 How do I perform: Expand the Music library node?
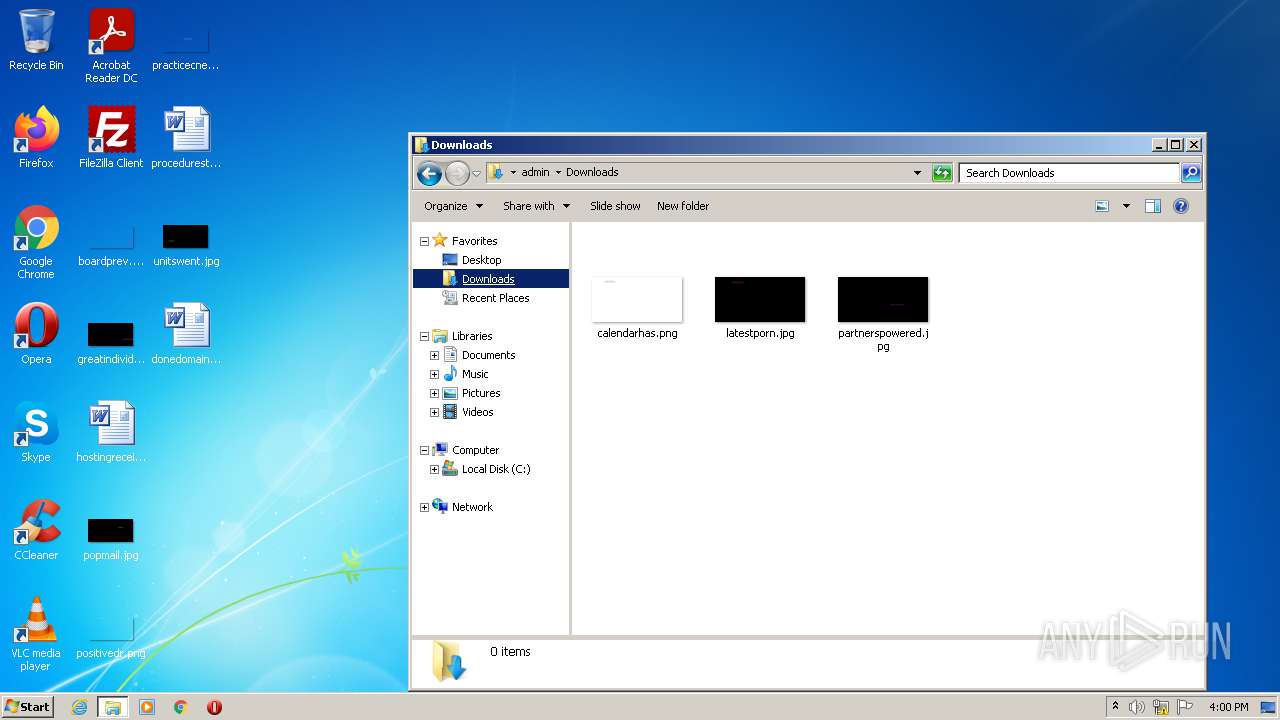pyautogui.click(x=434, y=374)
